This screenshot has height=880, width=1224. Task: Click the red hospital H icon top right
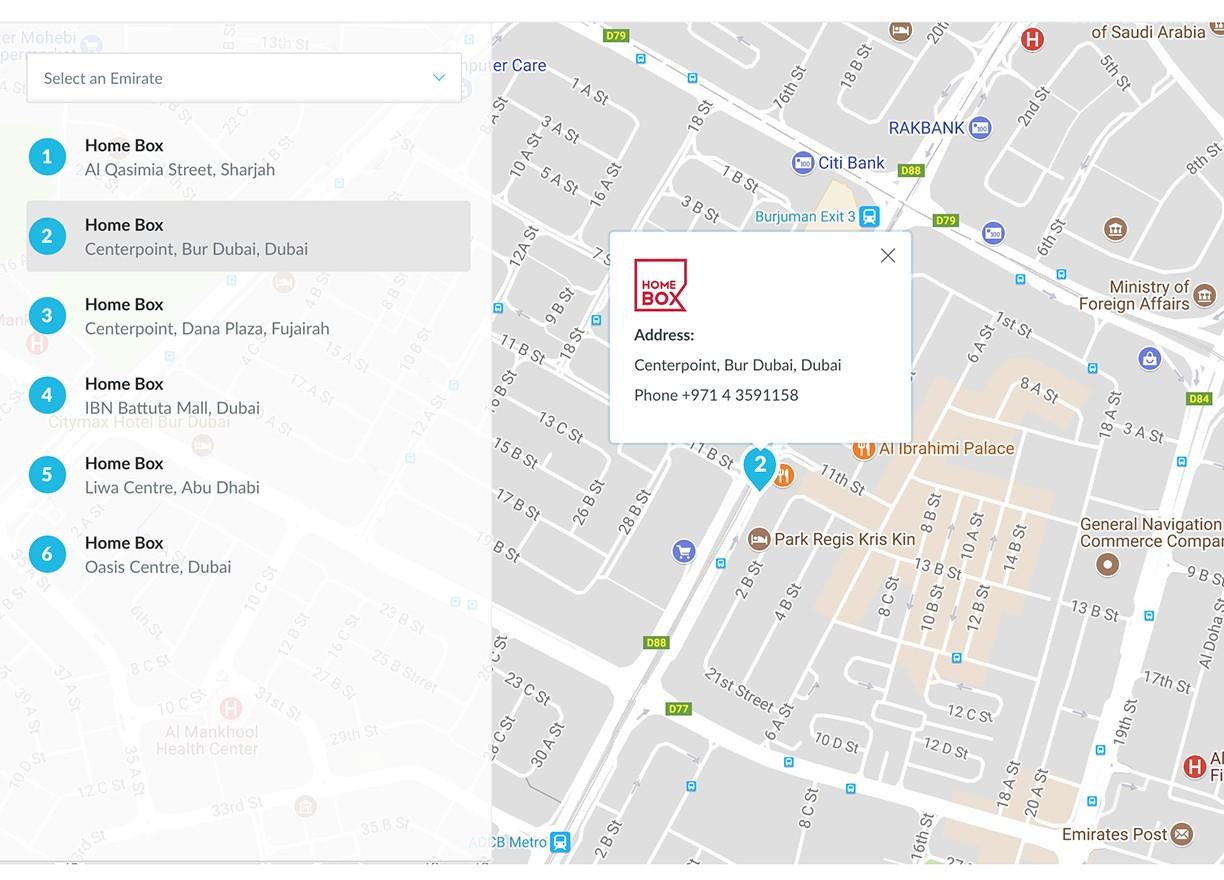click(x=1032, y=40)
